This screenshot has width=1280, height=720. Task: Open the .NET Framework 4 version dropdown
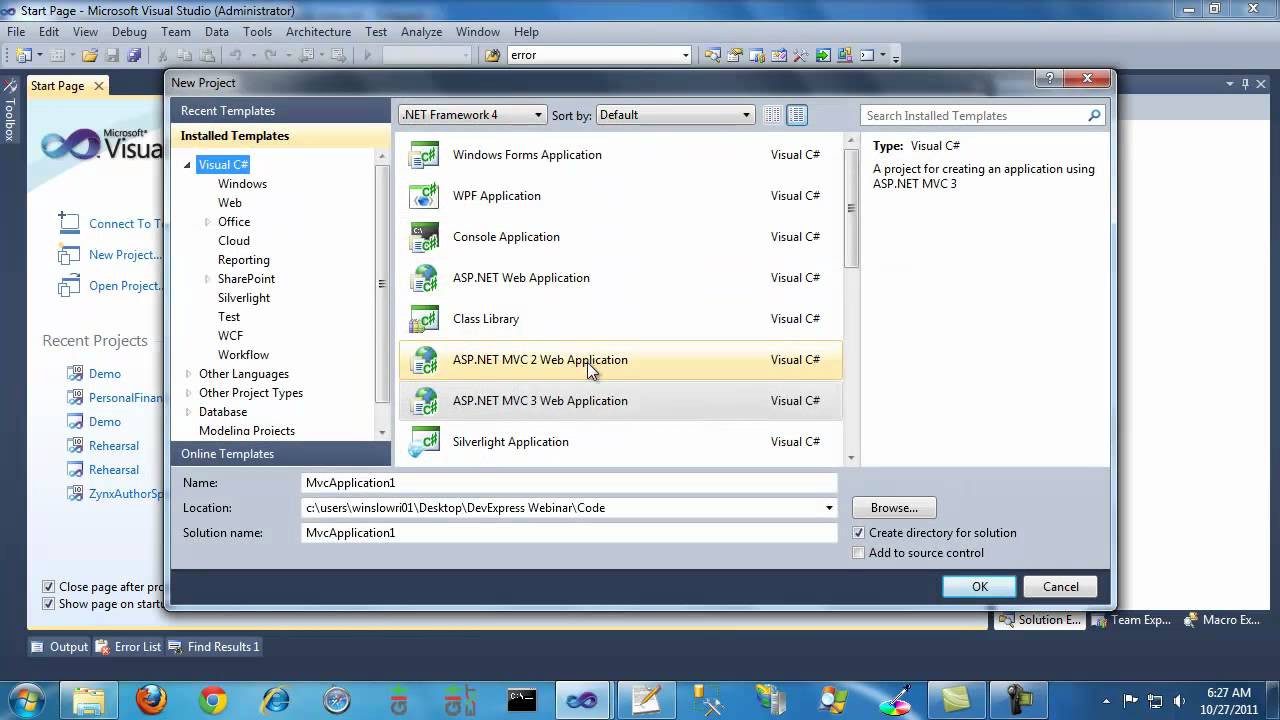(472, 115)
